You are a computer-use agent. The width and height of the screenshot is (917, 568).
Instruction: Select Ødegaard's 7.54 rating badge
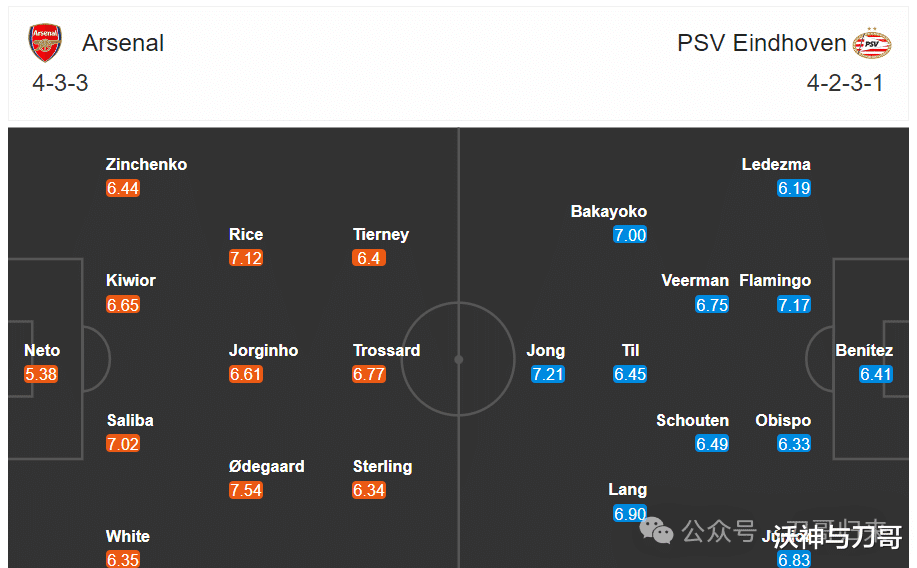pyautogui.click(x=246, y=490)
